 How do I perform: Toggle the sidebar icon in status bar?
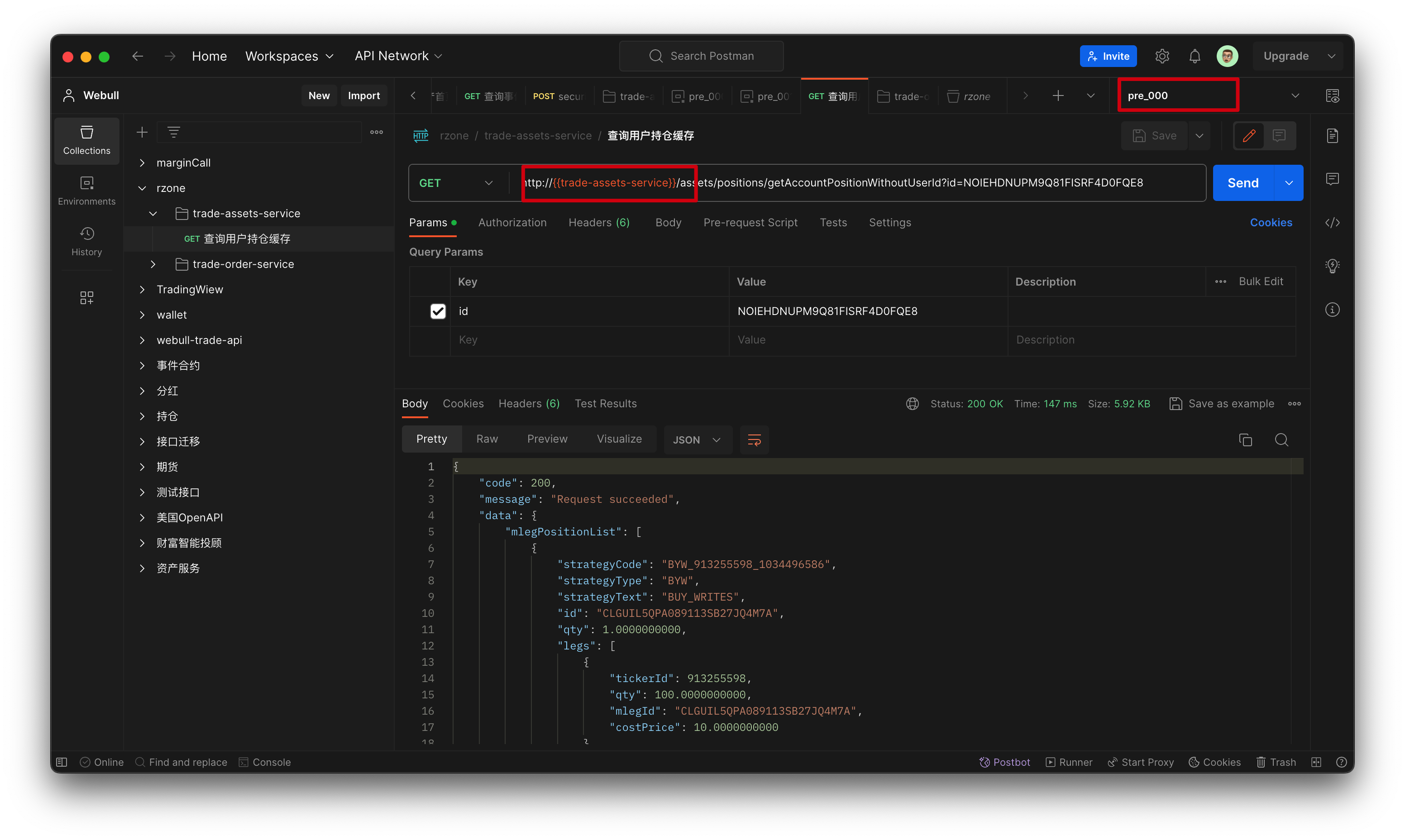tap(62, 763)
